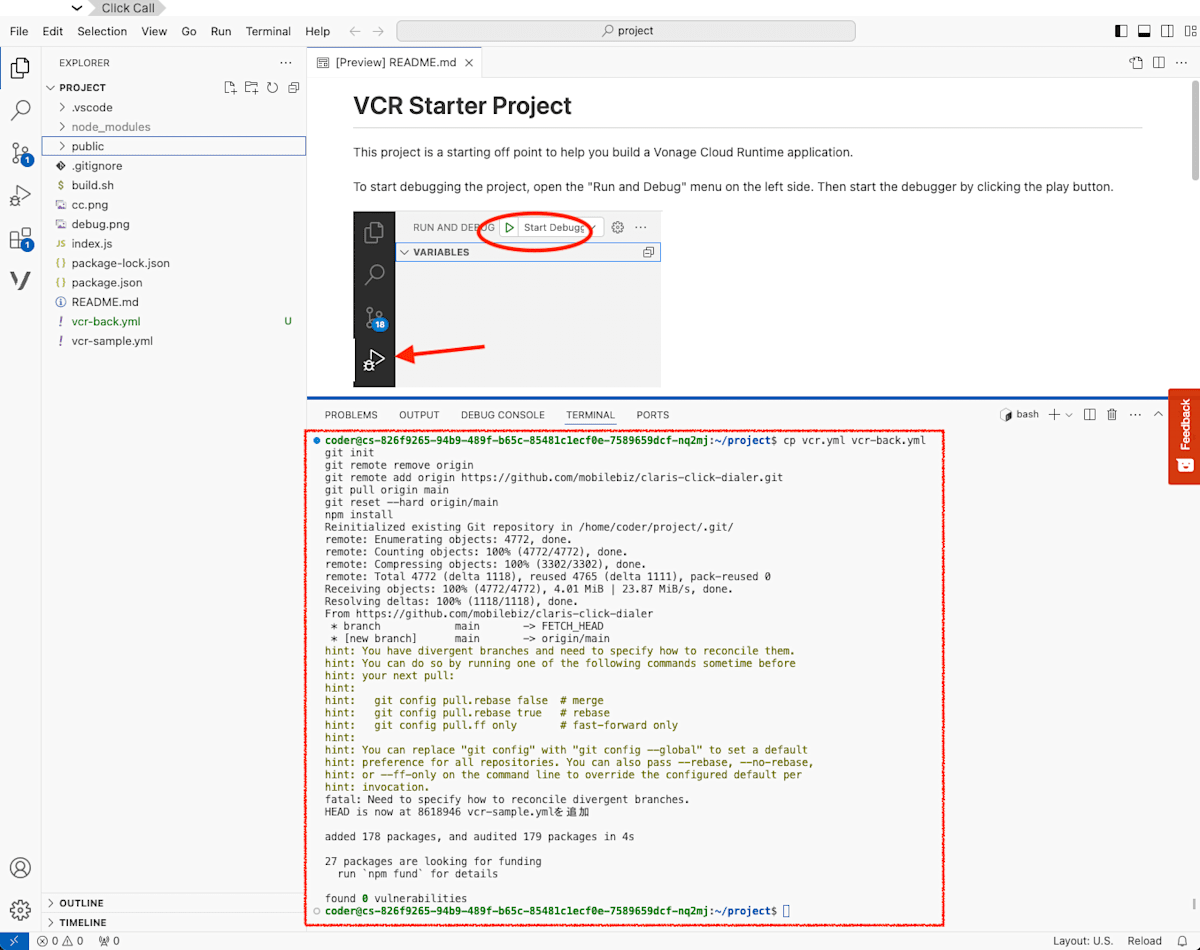This screenshot has height=950, width=1200.
Task: Open terminal panel more actions ellipsis
Action: pyautogui.click(x=1135, y=414)
